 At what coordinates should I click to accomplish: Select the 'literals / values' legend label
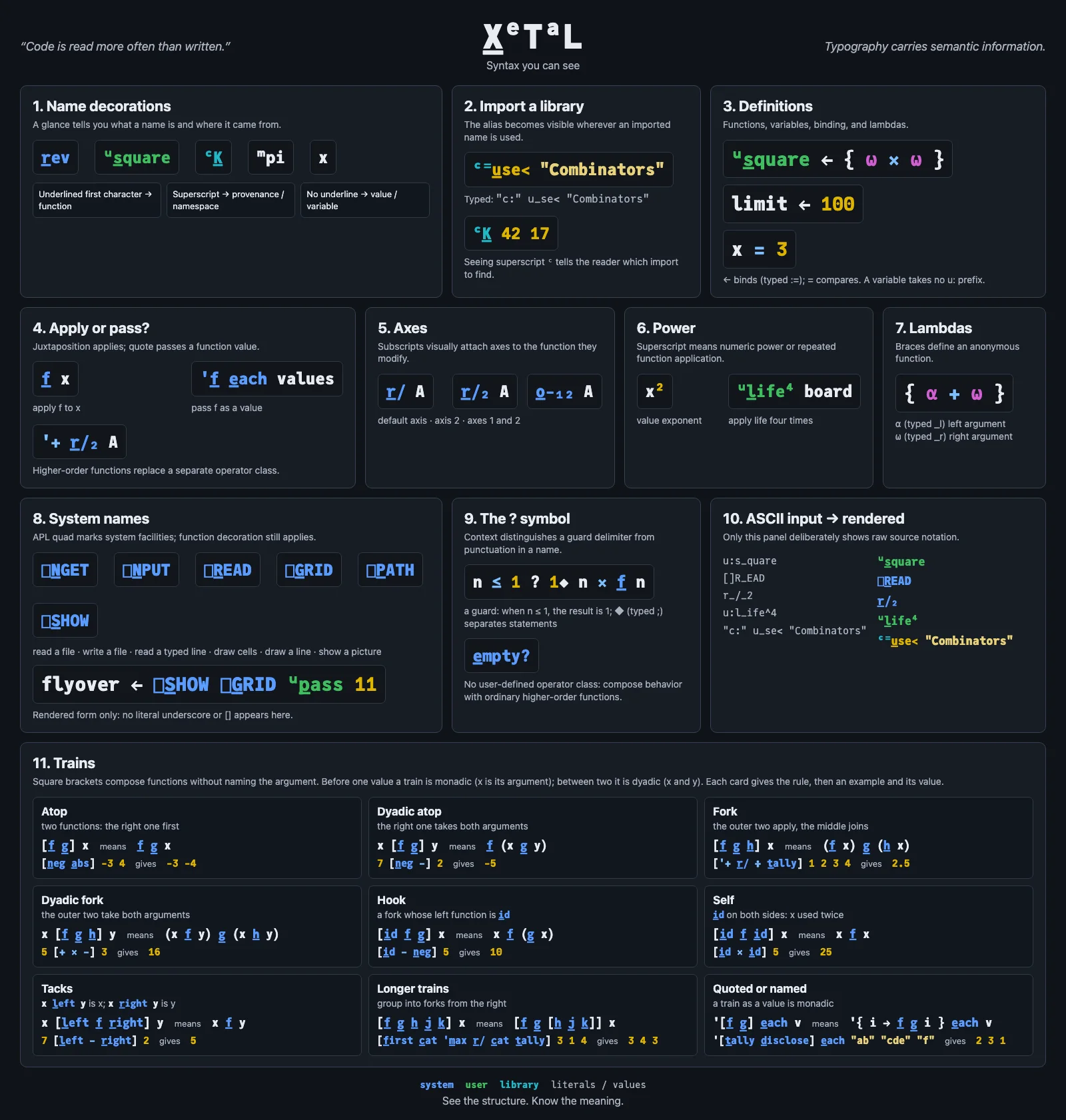point(598,1085)
